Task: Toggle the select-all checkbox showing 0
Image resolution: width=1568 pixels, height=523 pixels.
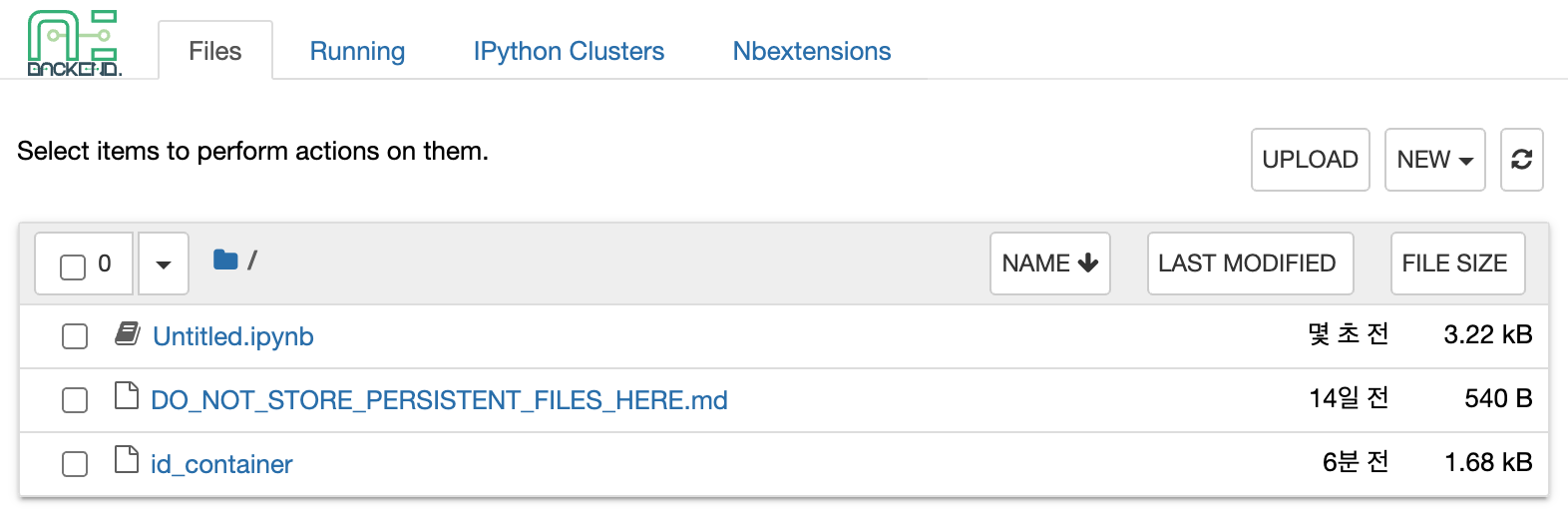Action: coord(73,266)
